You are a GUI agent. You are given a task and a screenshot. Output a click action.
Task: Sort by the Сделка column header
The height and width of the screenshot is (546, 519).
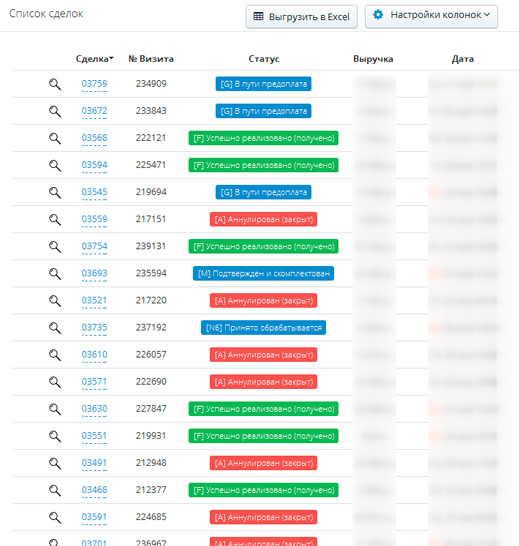click(94, 59)
